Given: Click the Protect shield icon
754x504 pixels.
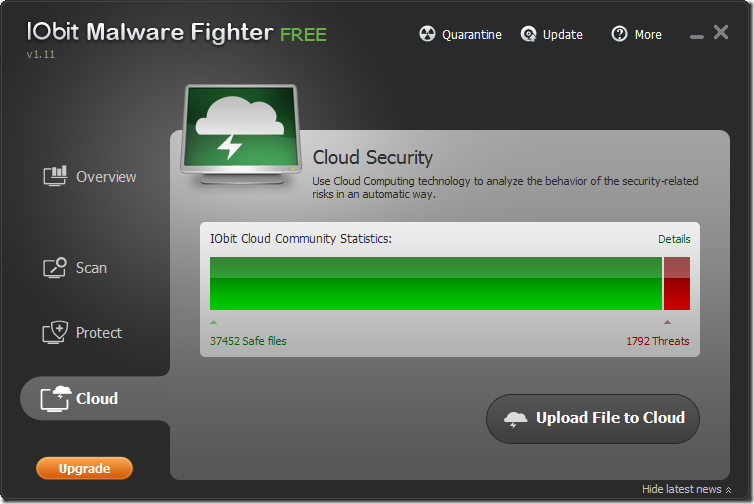Looking at the screenshot, I should [54, 333].
